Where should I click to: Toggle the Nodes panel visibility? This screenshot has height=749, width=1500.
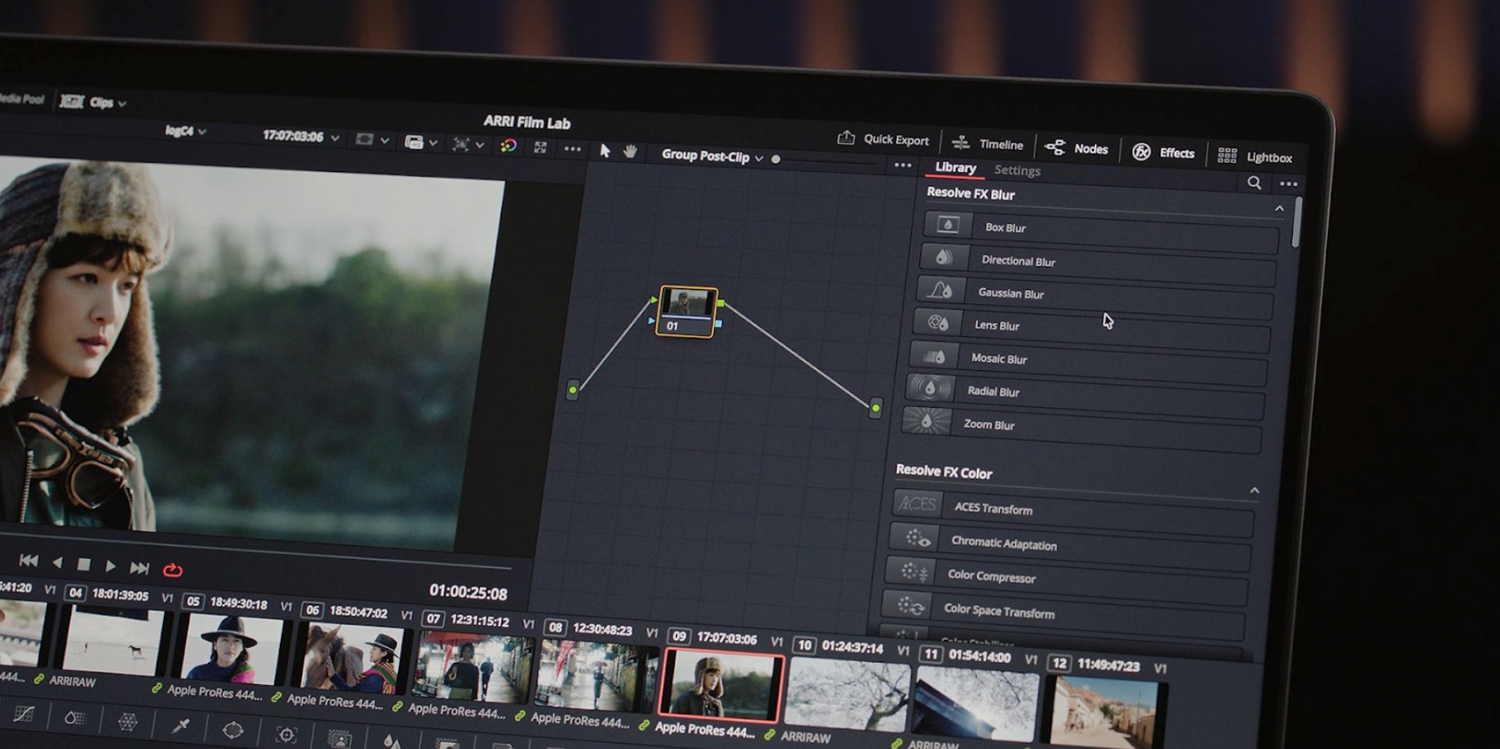1077,148
